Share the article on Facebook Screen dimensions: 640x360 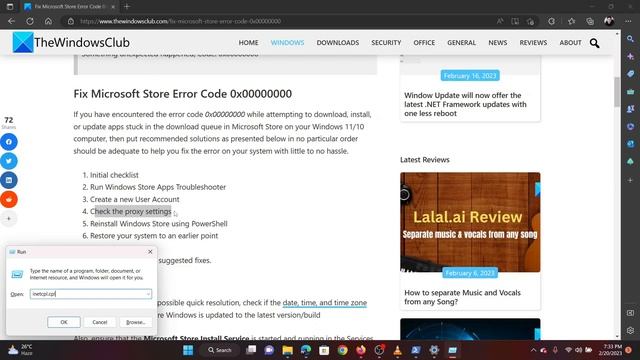(x=9, y=142)
